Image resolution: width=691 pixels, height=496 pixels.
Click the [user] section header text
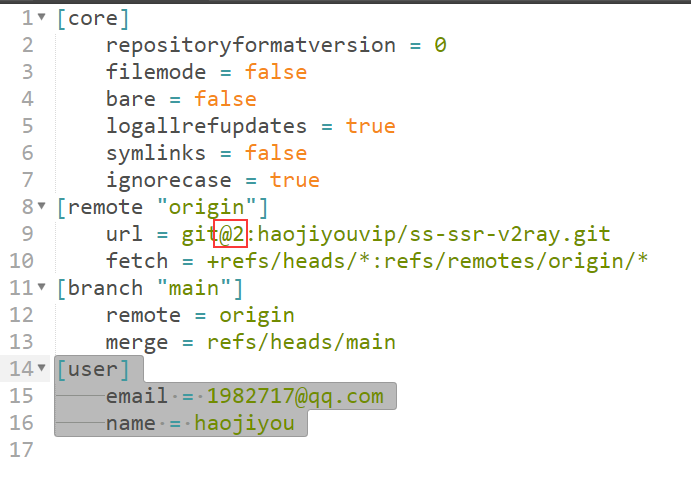click(x=93, y=370)
